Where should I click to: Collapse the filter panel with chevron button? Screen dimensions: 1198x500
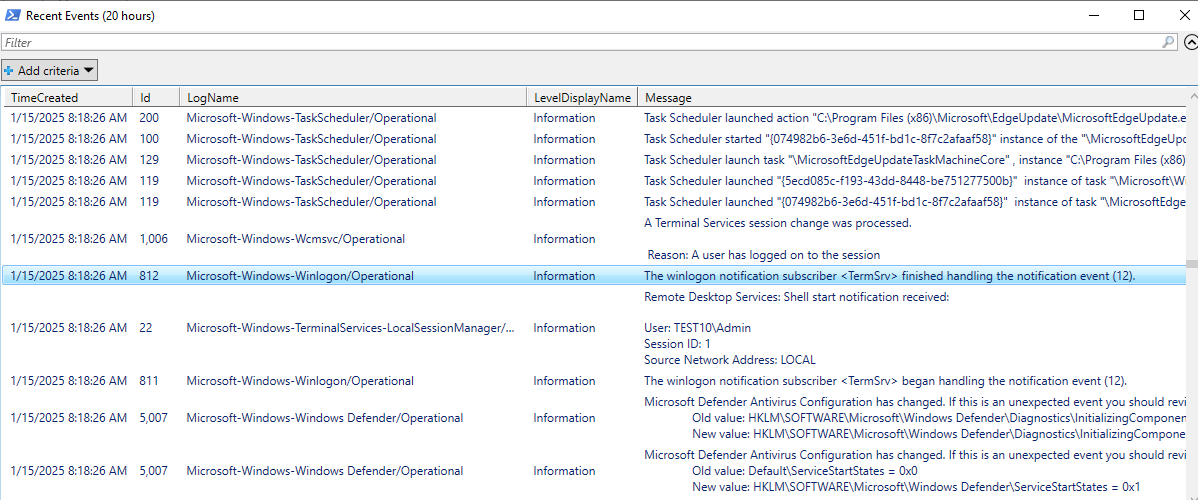[1190, 43]
